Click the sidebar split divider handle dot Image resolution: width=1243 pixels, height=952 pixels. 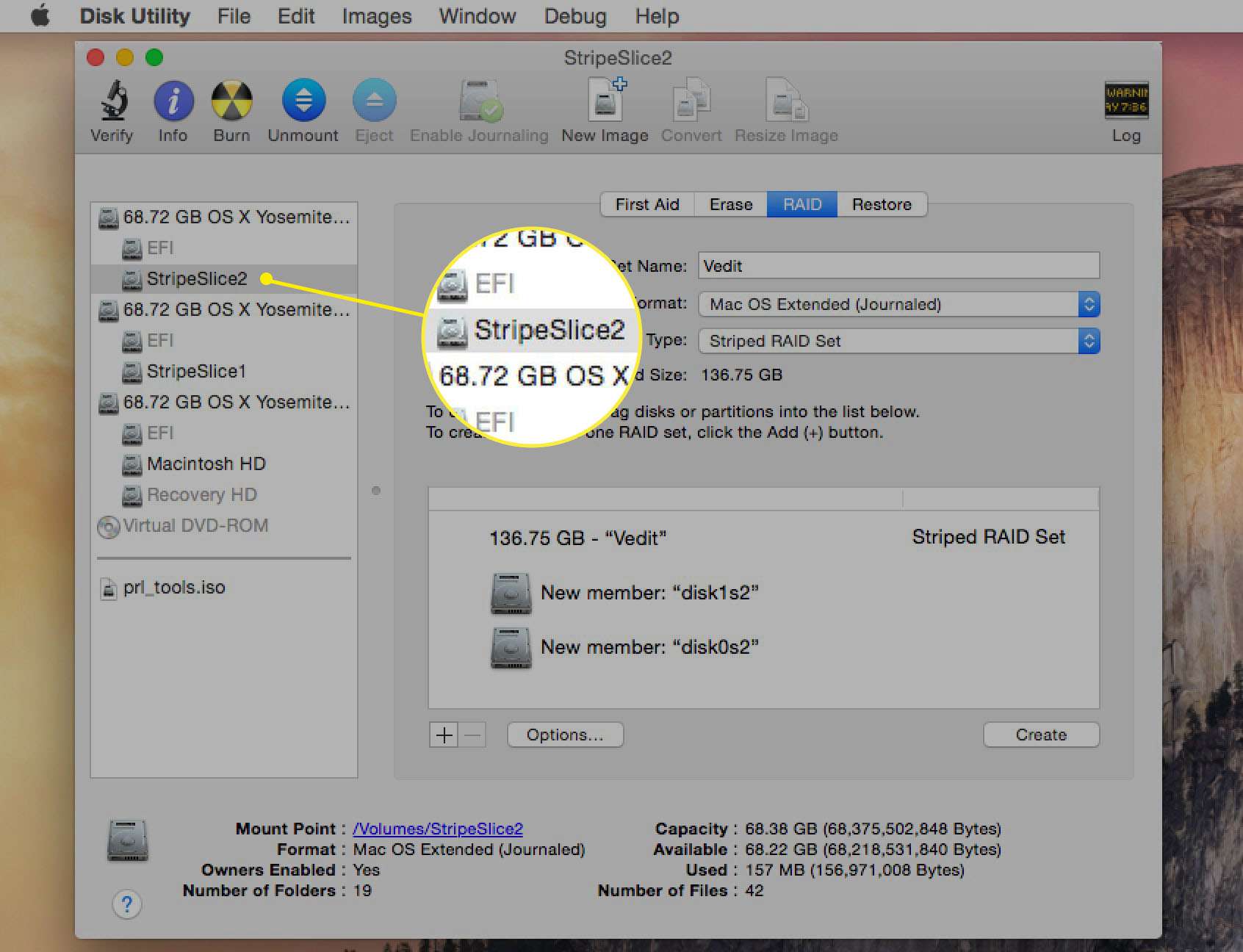(376, 490)
